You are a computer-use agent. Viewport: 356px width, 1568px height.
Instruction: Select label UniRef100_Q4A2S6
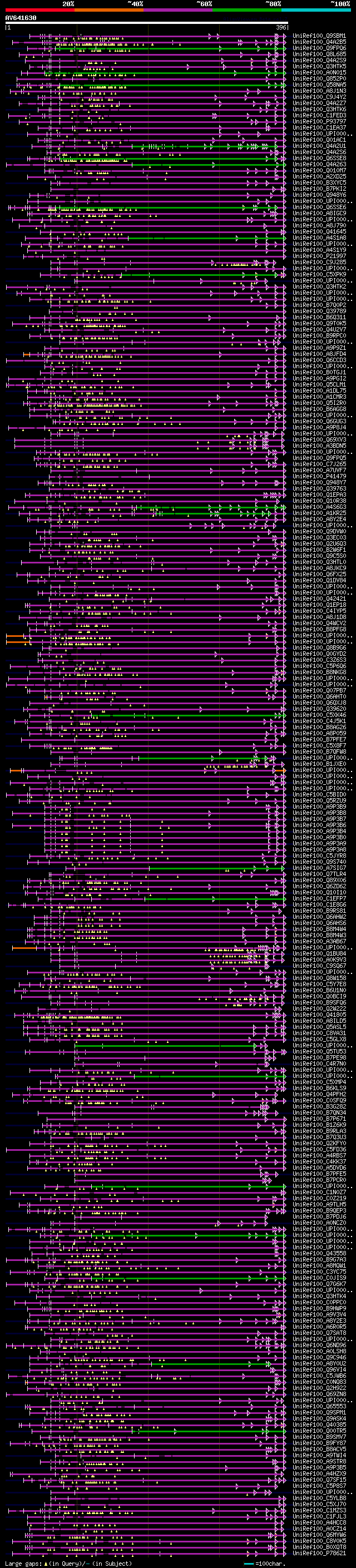pos(319,152)
